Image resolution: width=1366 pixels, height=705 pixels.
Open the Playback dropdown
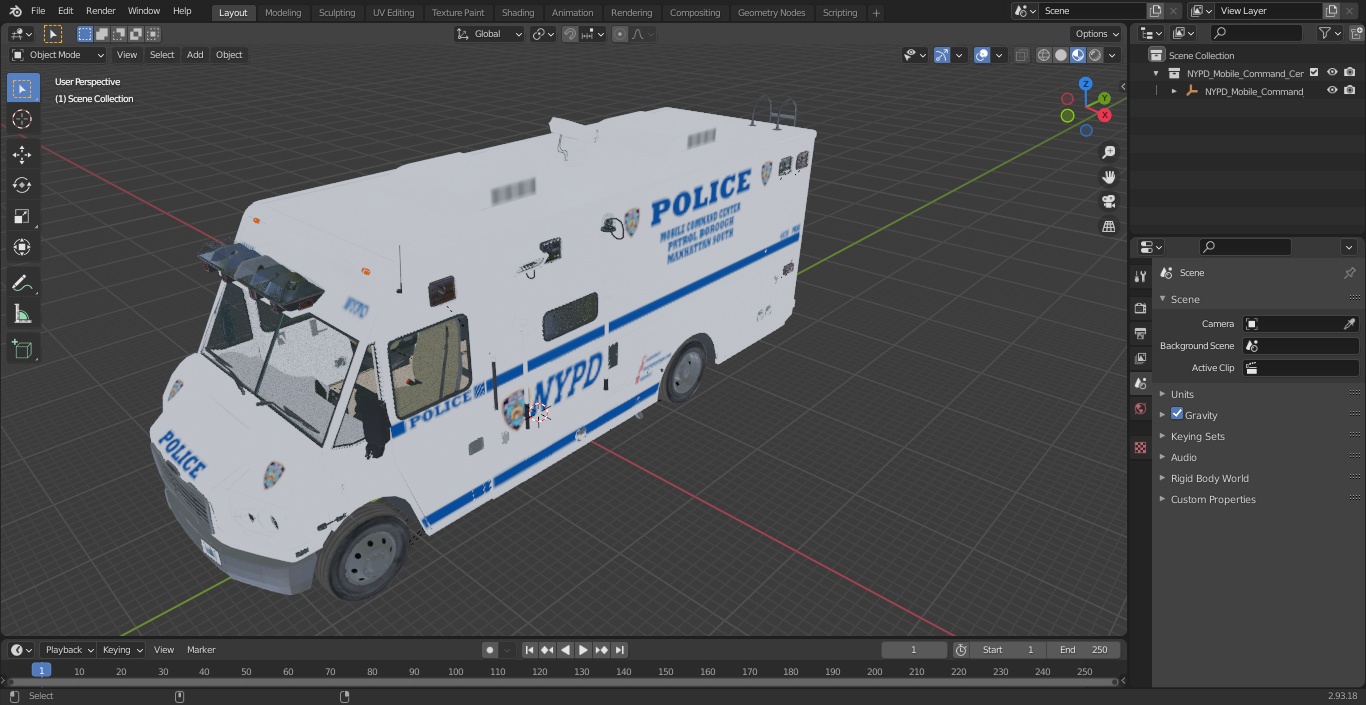pyautogui.click(x=69, y=650)
